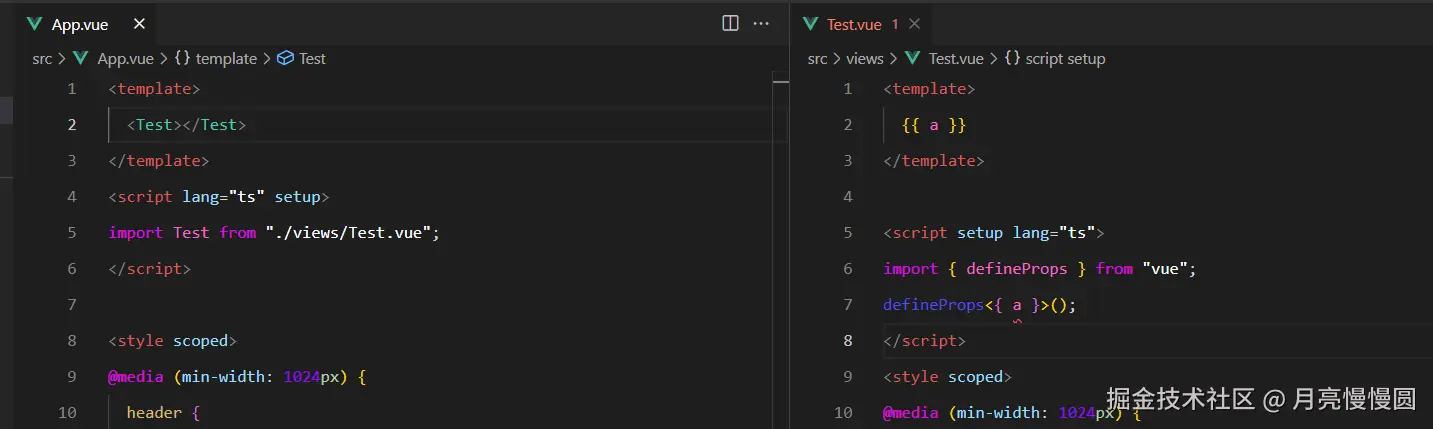Click the problem count badge on Test.vue tab
Viewport: 1433px width, 429px height.
click(x=895, y=24)
